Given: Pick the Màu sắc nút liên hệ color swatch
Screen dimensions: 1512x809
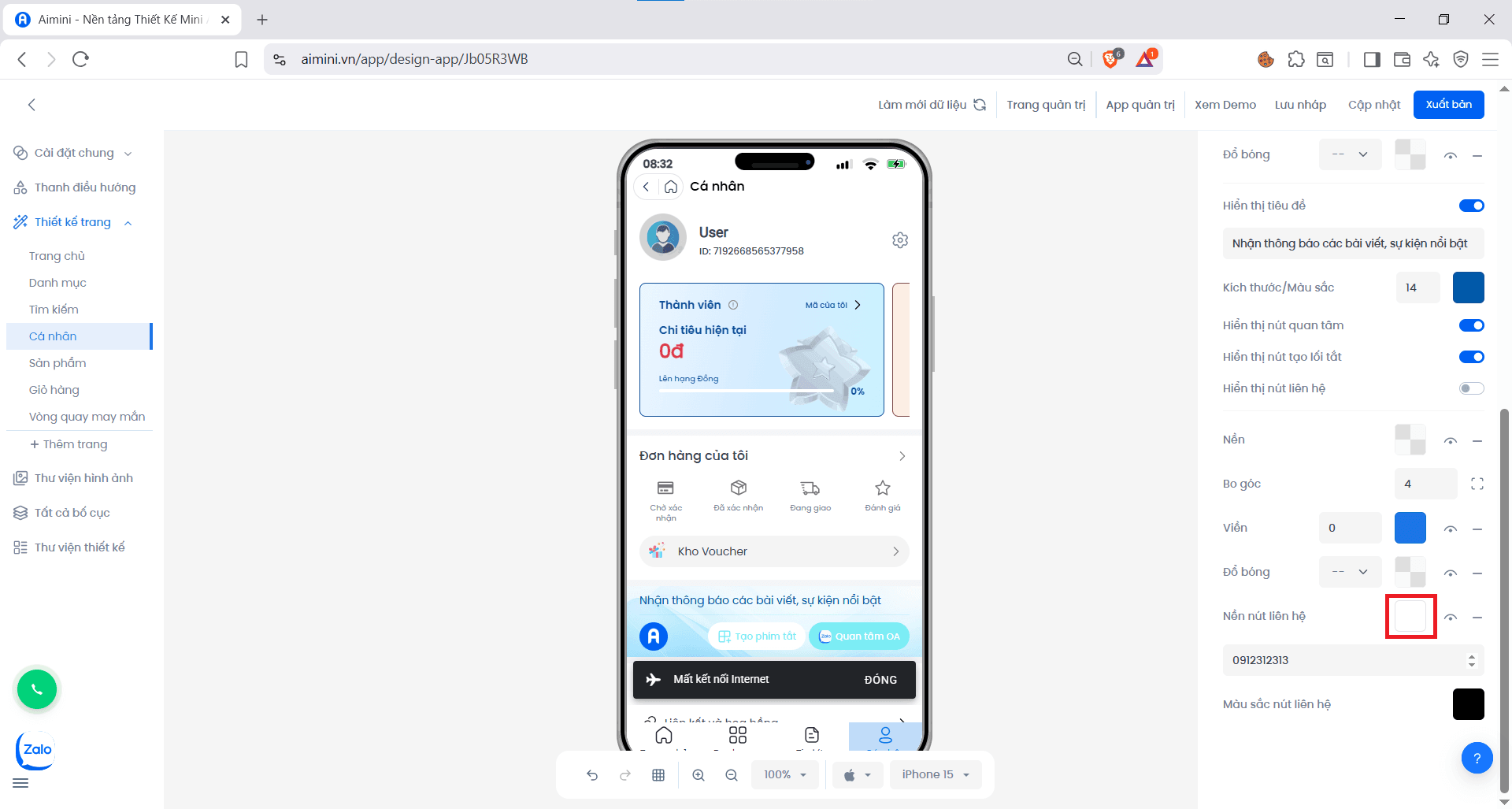Looking at the screenshot, I should coord(1468,703).
